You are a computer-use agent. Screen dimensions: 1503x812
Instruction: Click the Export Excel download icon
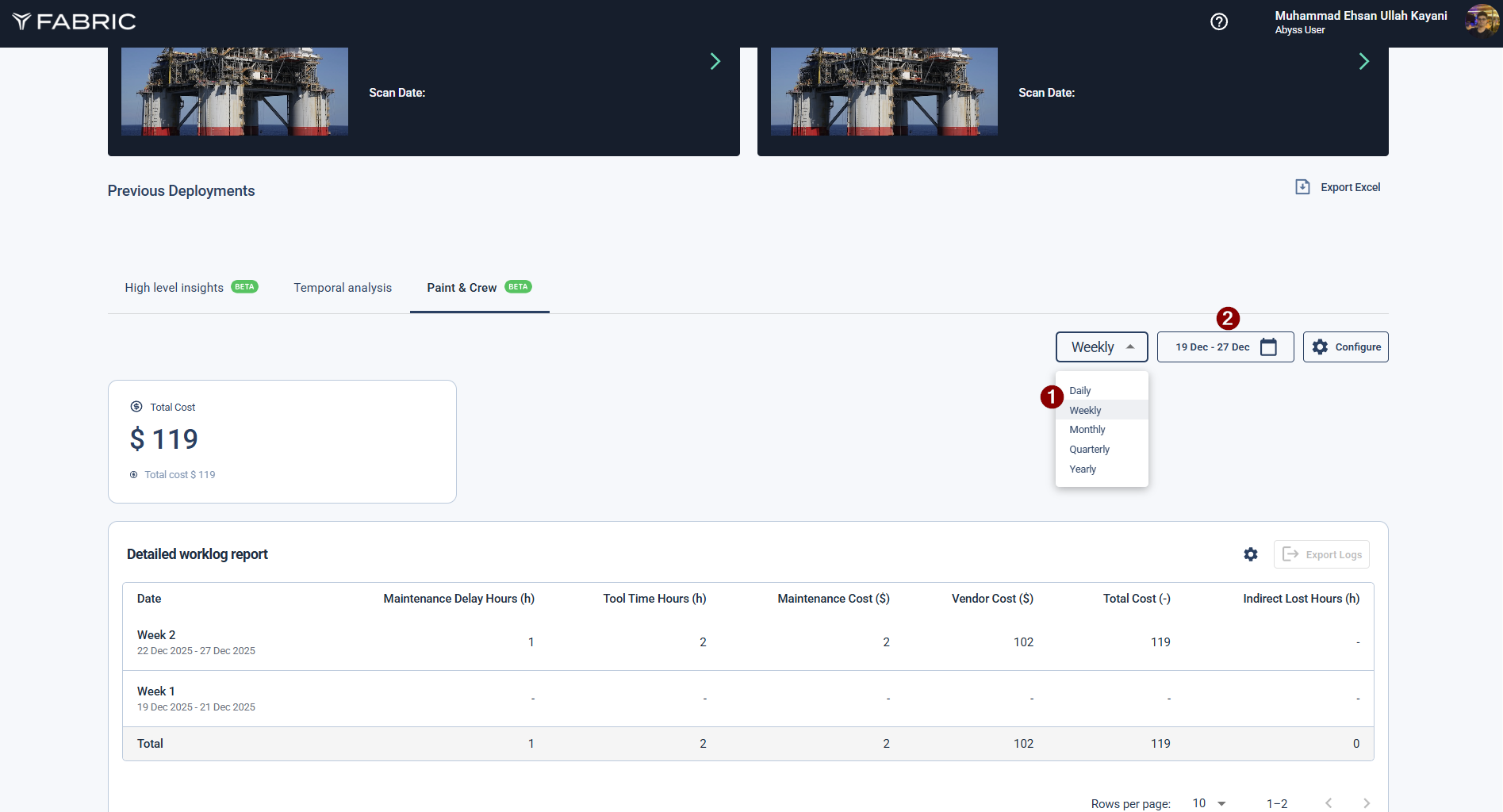point(1302,187)
